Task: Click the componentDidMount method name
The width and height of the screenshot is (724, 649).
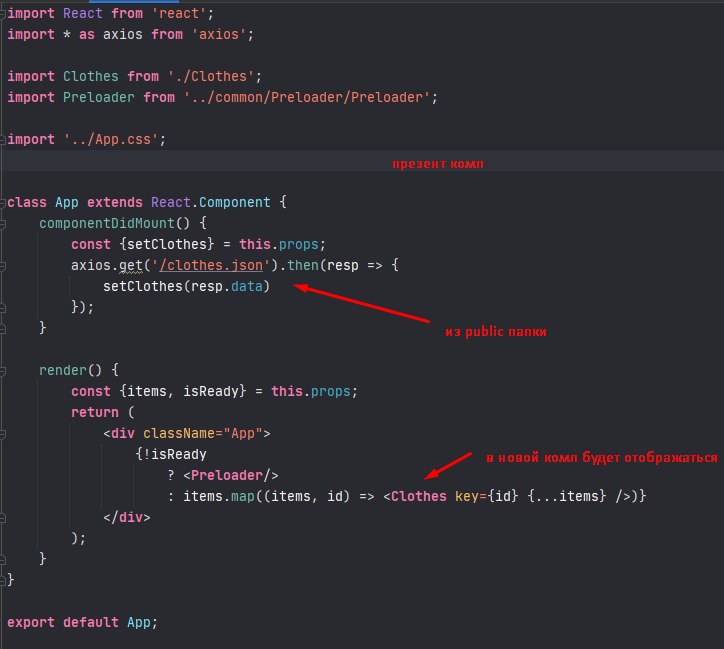Action: 107,223
